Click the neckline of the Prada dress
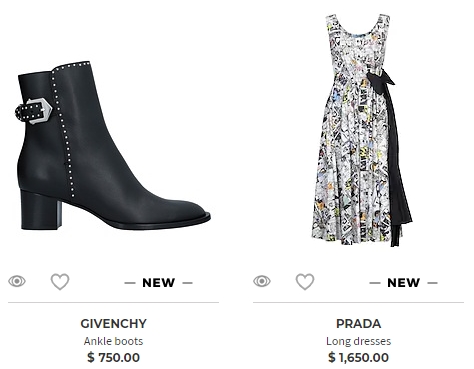The height and width of the screenshot is (369, 474). pyautogui.click(x=358, y=28)
